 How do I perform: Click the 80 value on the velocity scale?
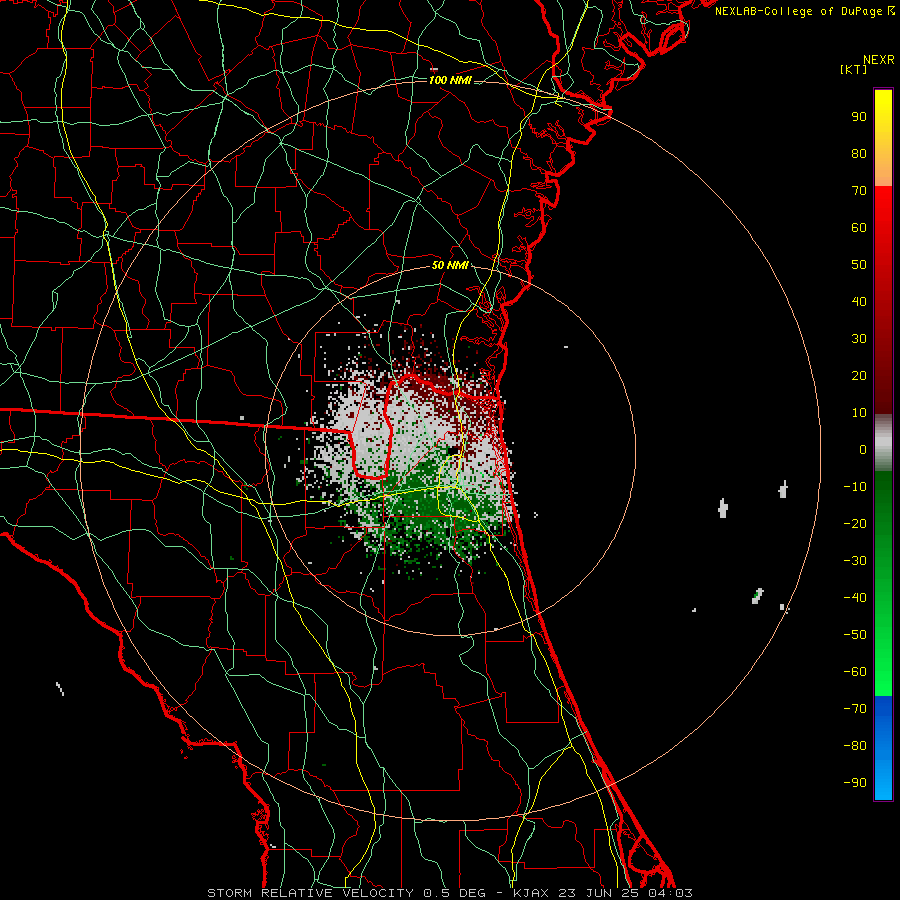[859, 154]
